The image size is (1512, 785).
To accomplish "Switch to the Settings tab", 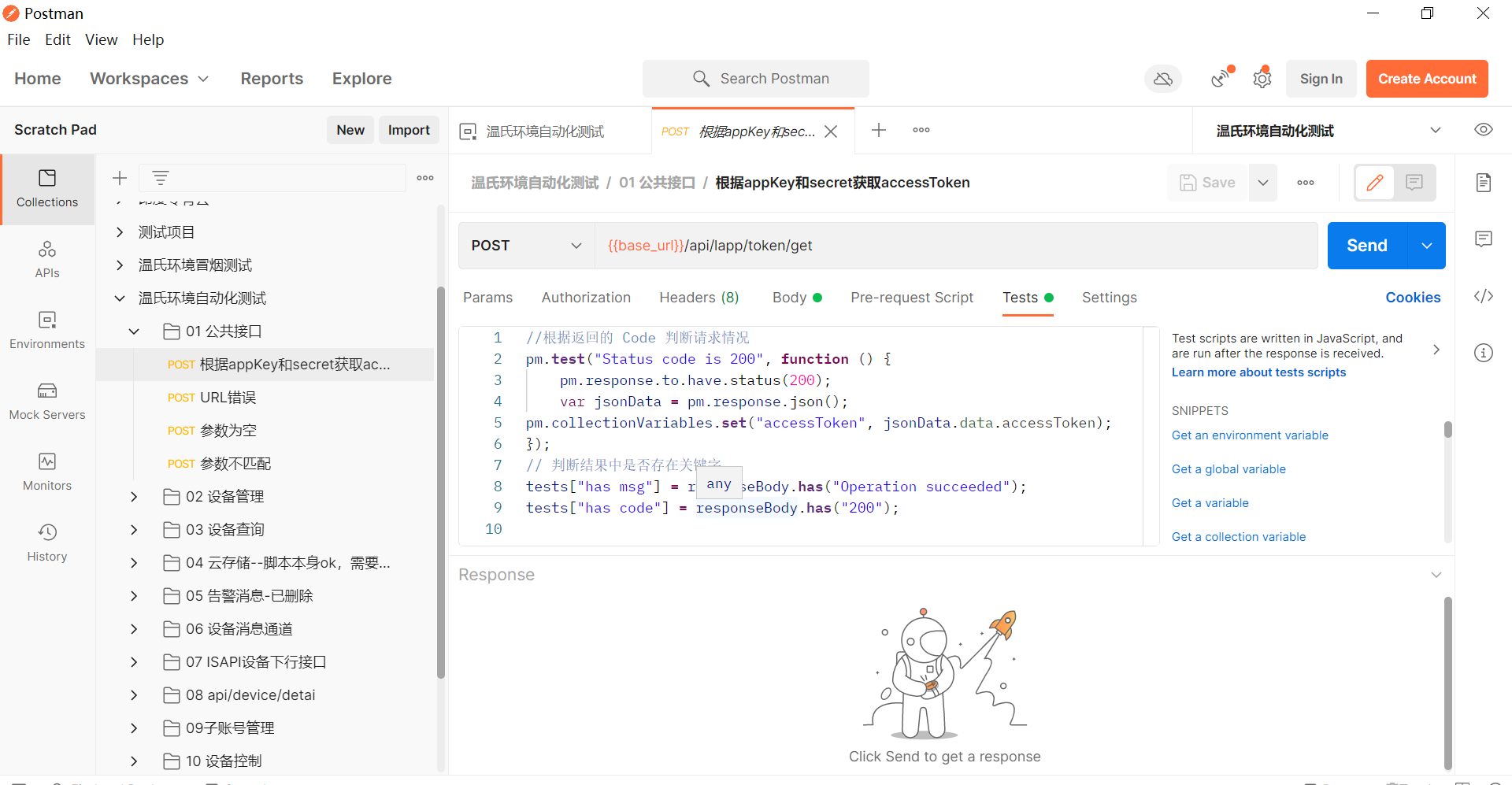I will pyautogui.click(x=1109, y=298).
